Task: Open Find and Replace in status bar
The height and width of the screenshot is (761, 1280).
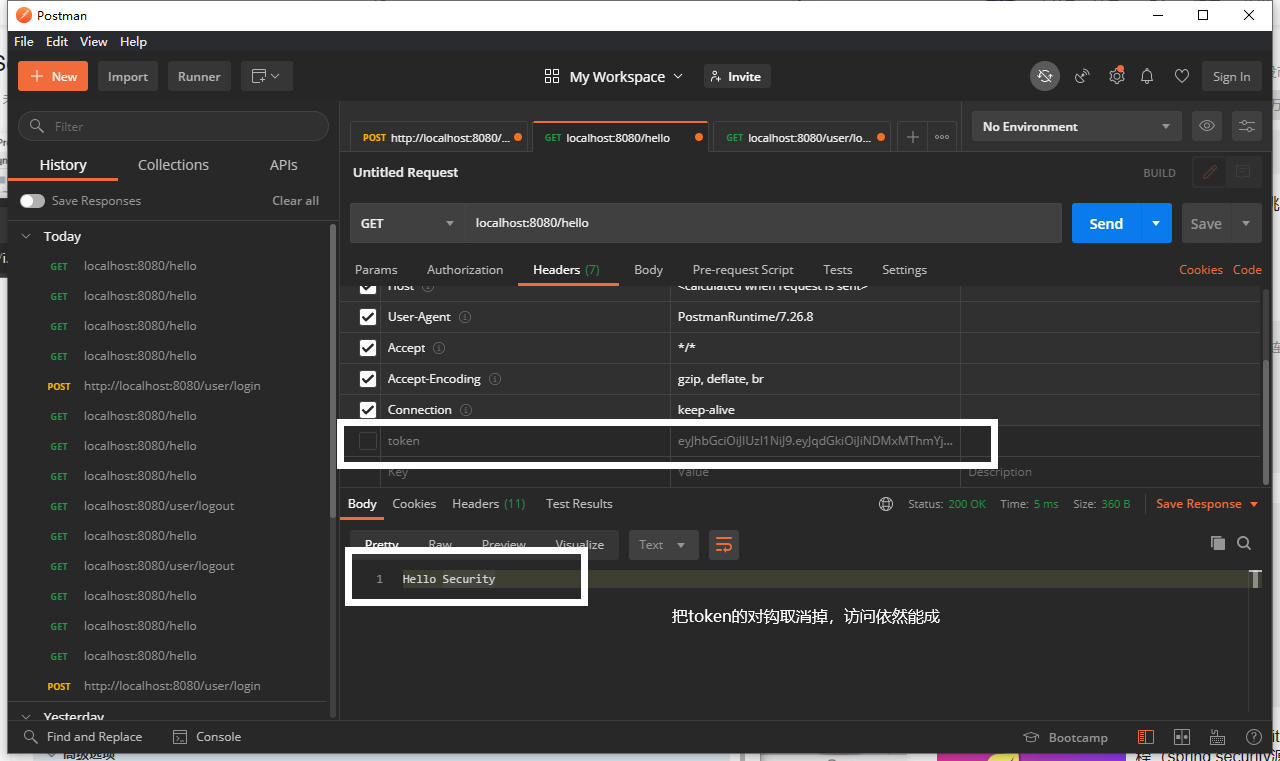Action: (83, 737)
